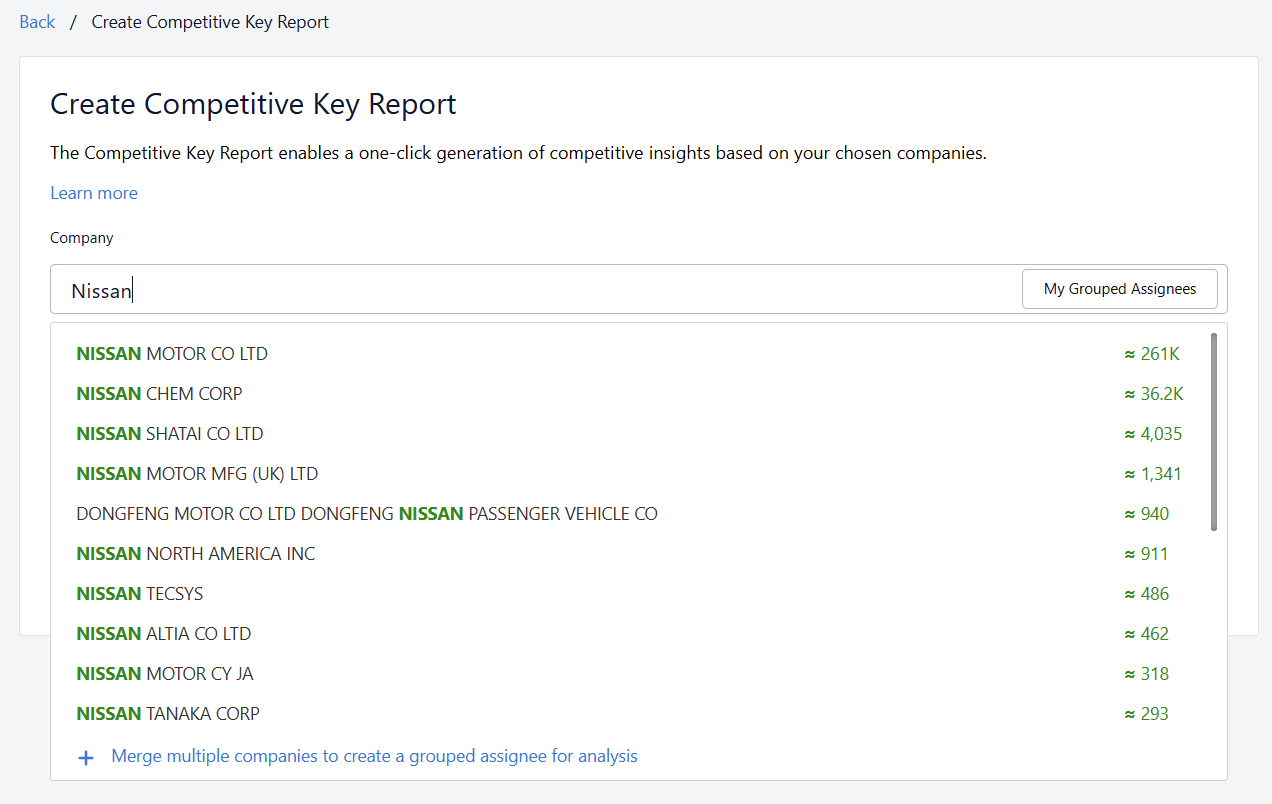
Task: Click the Create Competitive Key Report breadcrumb
Action: (x=210, y=22)
